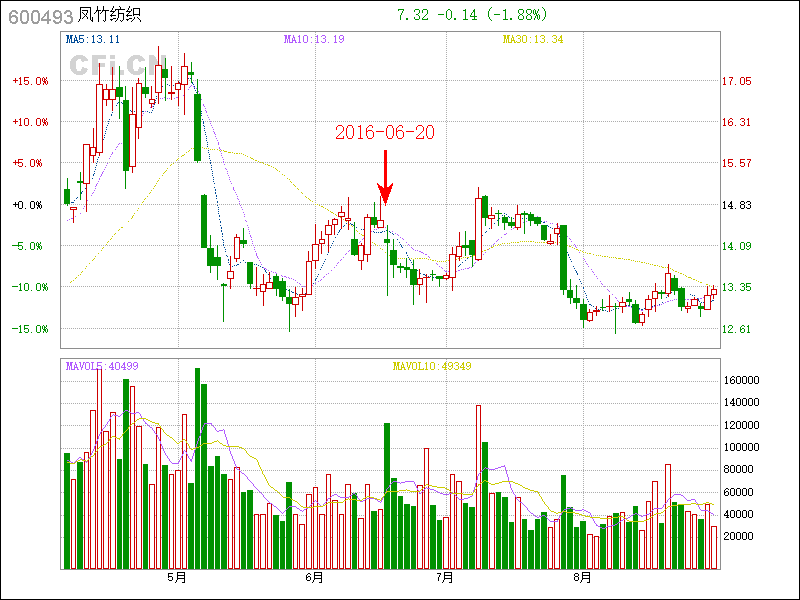
Task: Click the -0.14 (-1.88%) change value
Action: click(497, 15)
